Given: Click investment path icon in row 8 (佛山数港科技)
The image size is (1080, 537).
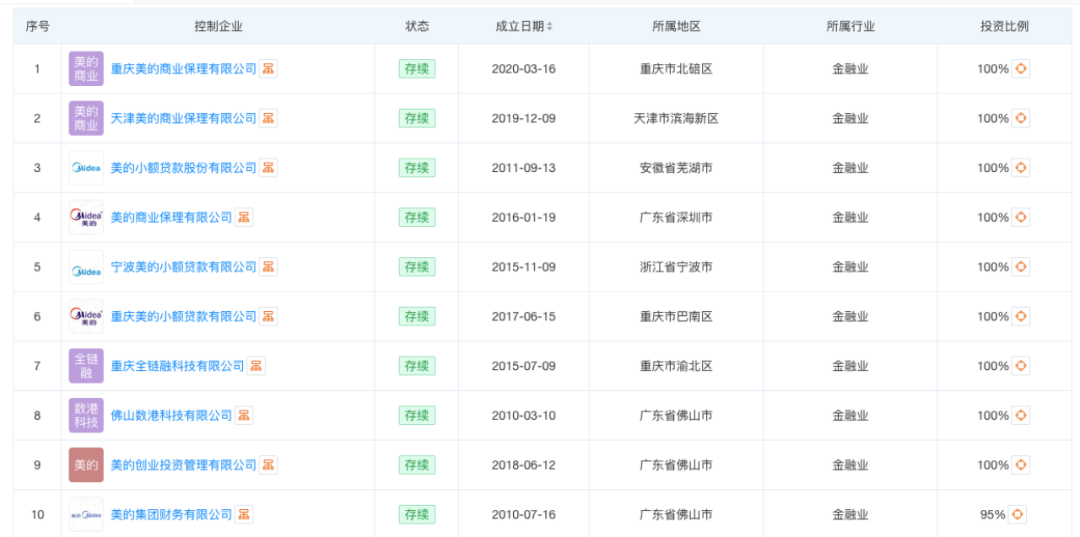Looking at the screenshot, I should [x=1021, y=416].
